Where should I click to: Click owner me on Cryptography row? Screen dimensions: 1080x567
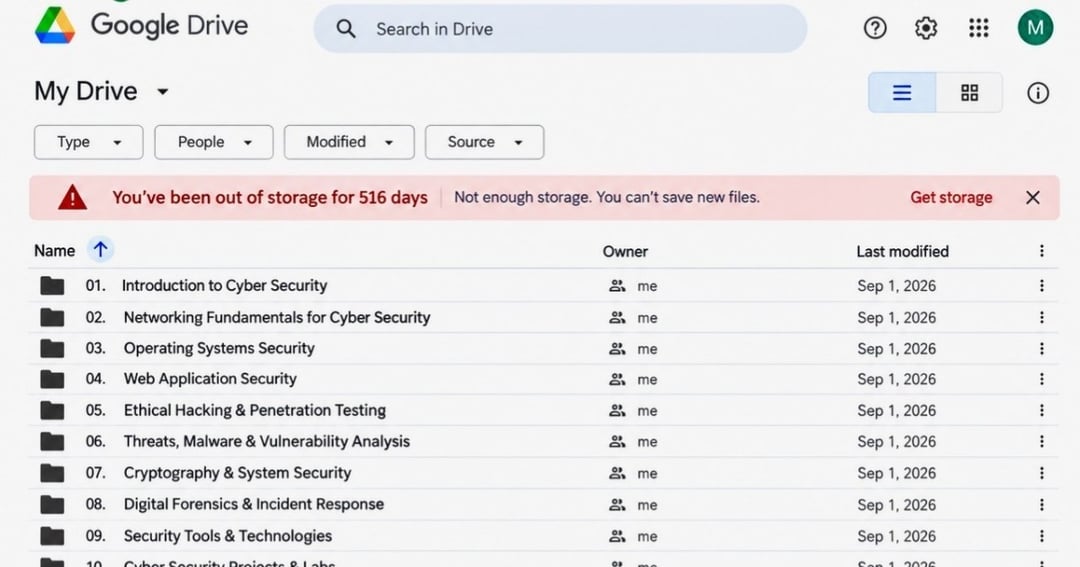coord(647,473)
